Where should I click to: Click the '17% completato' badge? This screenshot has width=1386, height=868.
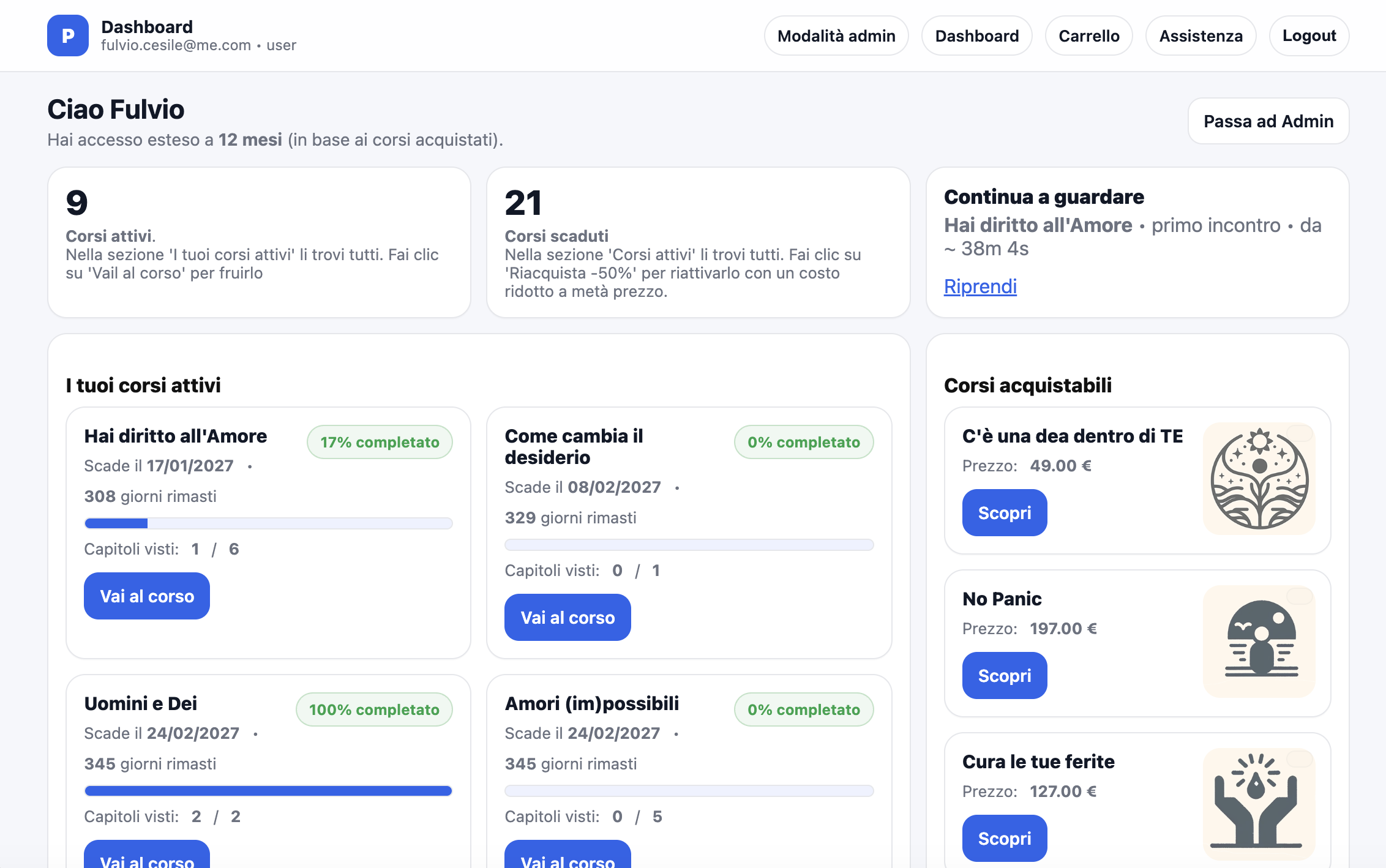point(380,441)
